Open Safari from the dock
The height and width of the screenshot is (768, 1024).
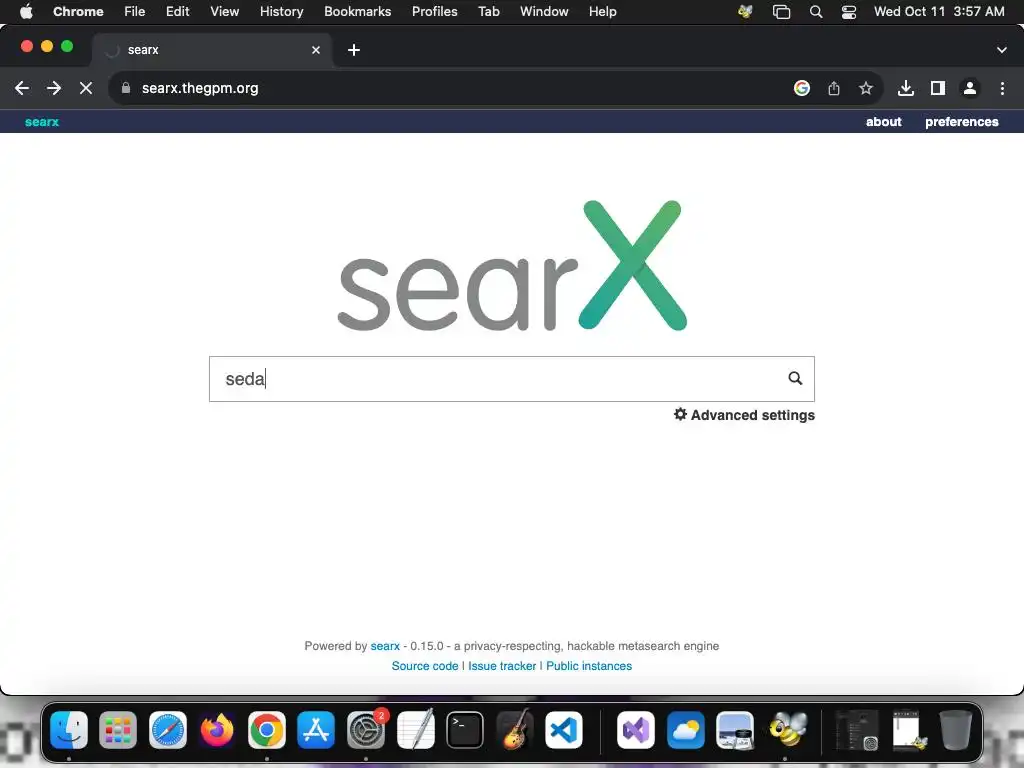click(168, 730)
